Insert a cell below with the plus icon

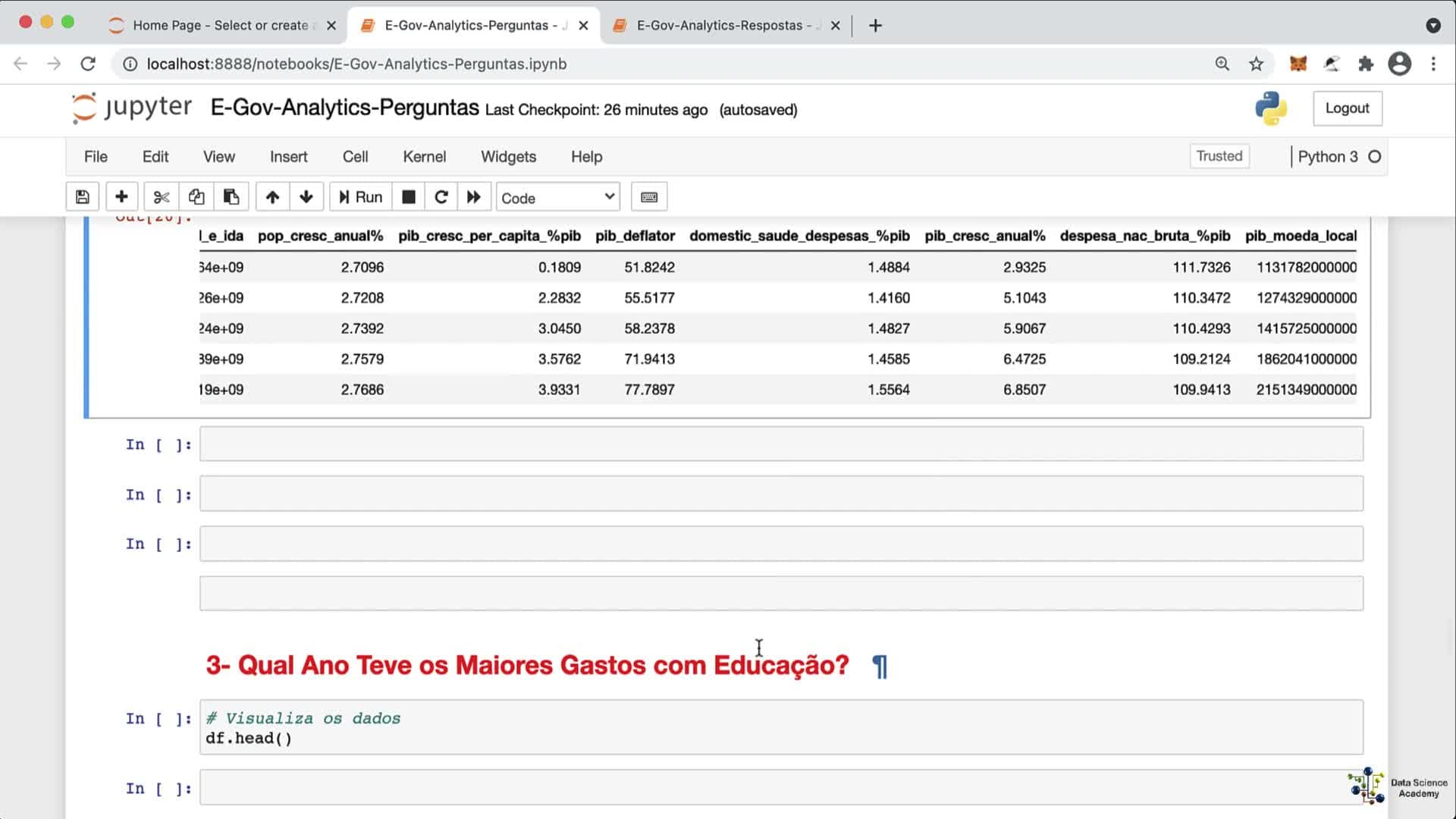pyautogui.click(x=121, y=197)
